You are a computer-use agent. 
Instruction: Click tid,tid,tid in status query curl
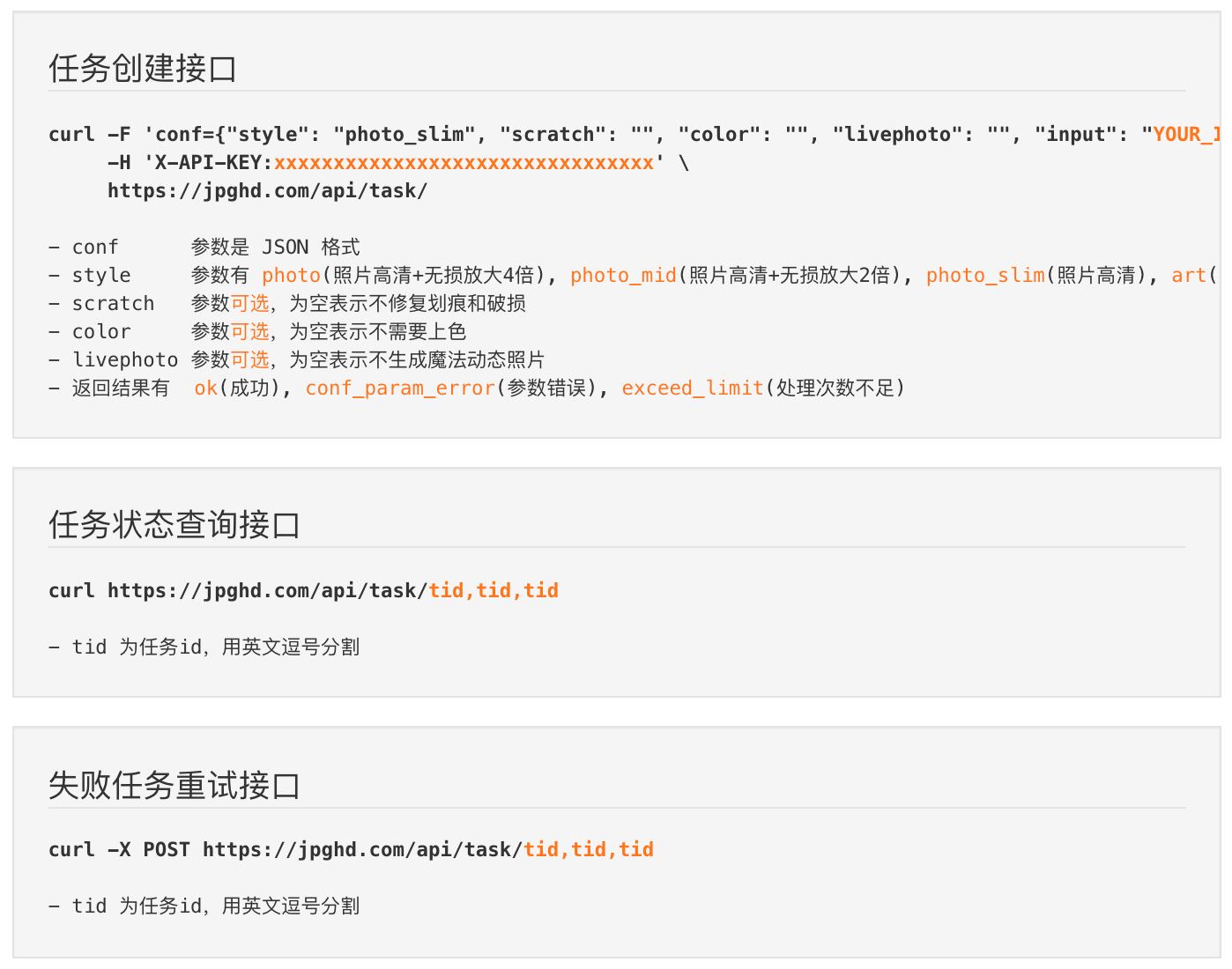494,591
